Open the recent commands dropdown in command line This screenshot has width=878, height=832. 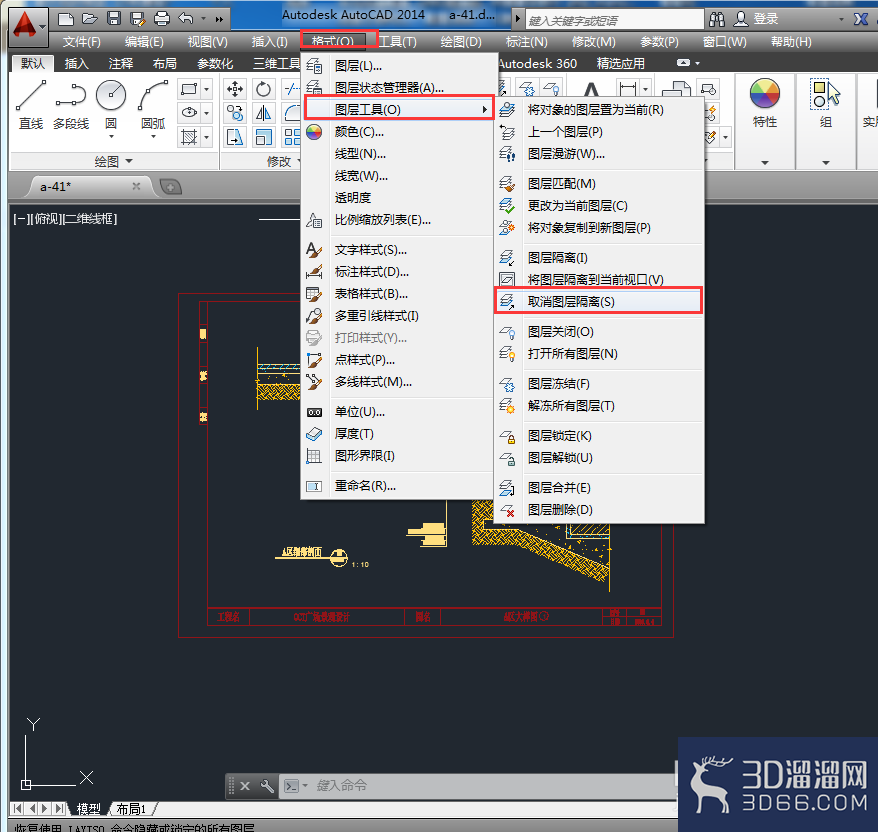[x=305, y=786]
